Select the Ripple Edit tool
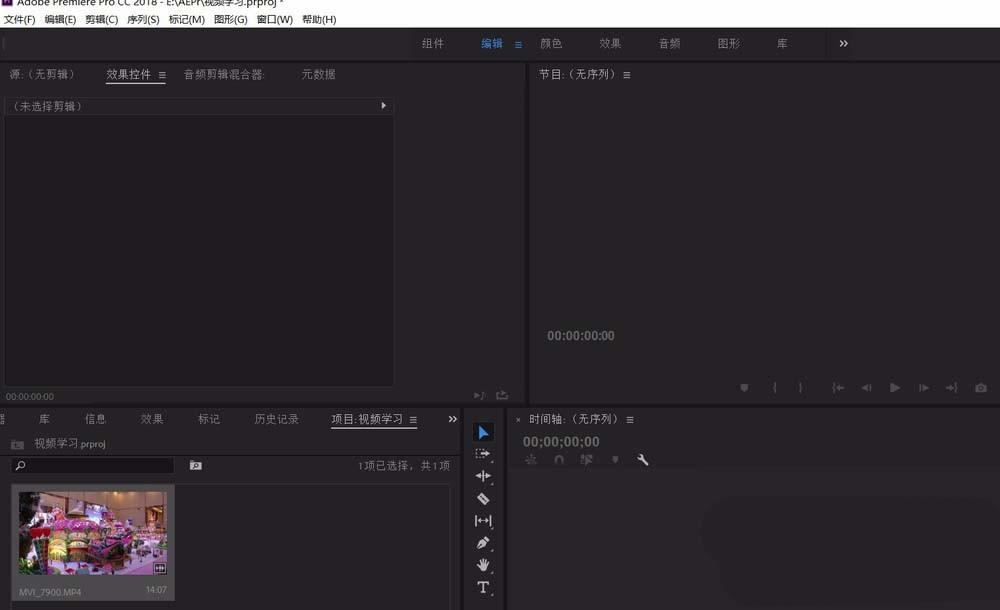This screenshot has height=610, width=1000. point(483,477)
